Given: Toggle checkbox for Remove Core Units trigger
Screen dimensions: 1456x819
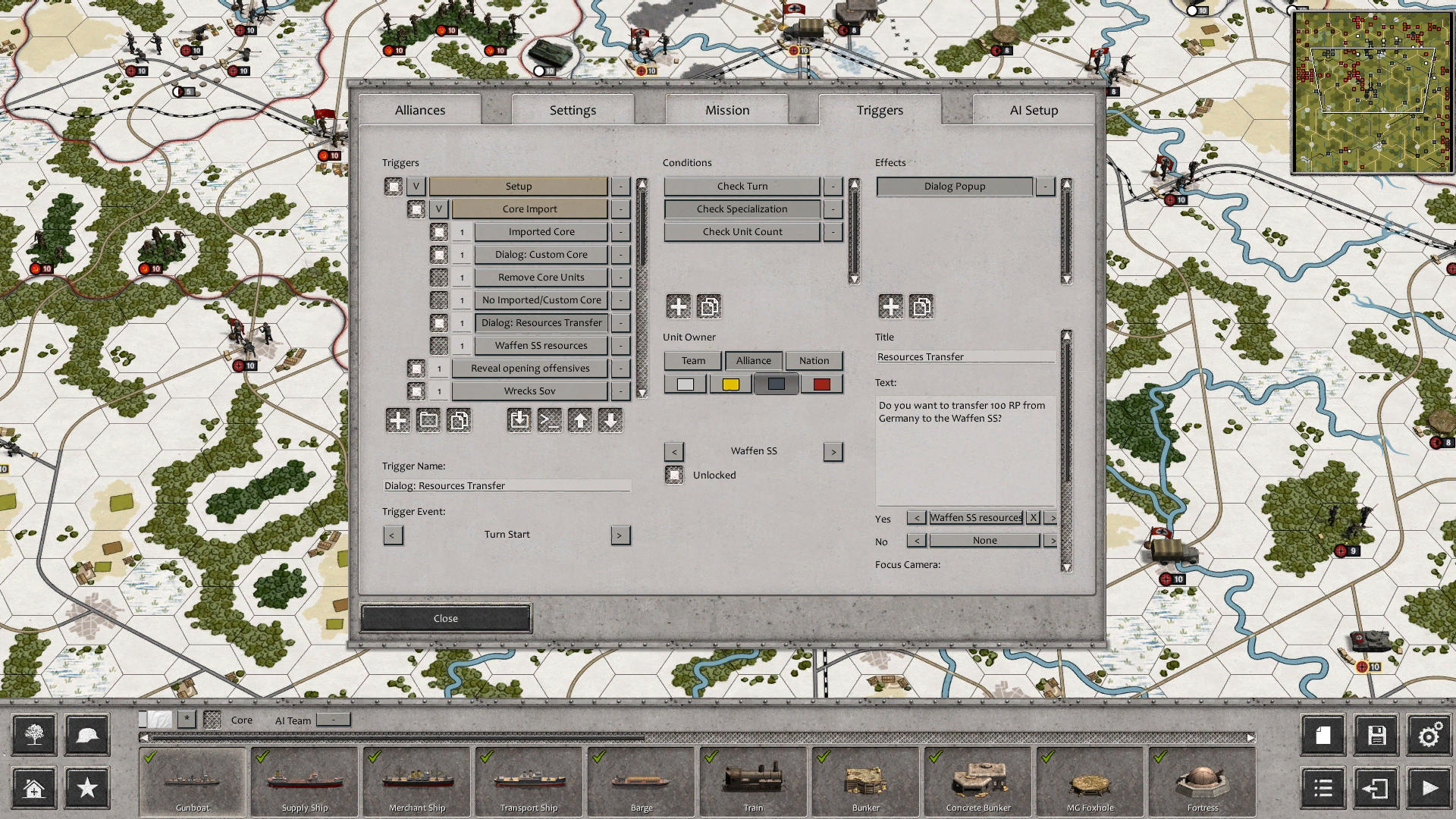Looking at the screenshot, I should tap(439, 277).
